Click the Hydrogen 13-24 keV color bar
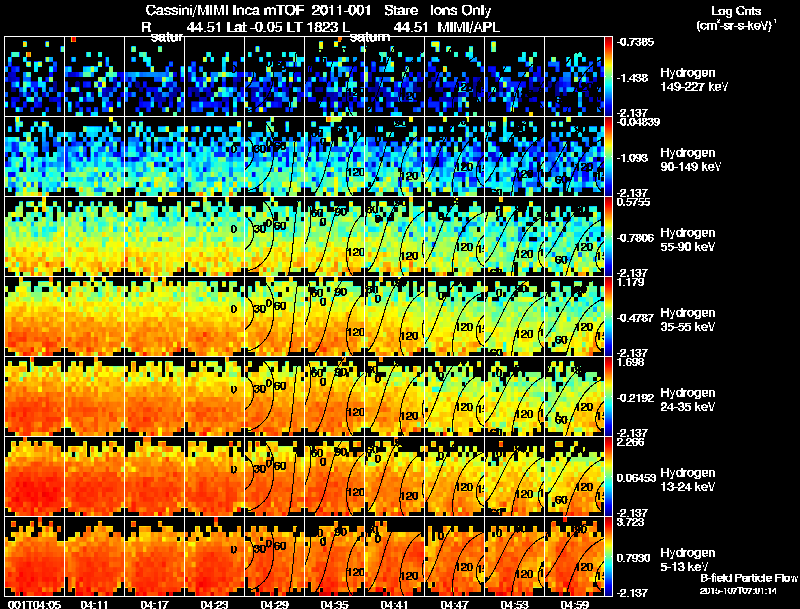This screenshot has height=609, width=800. click(608, 476)
